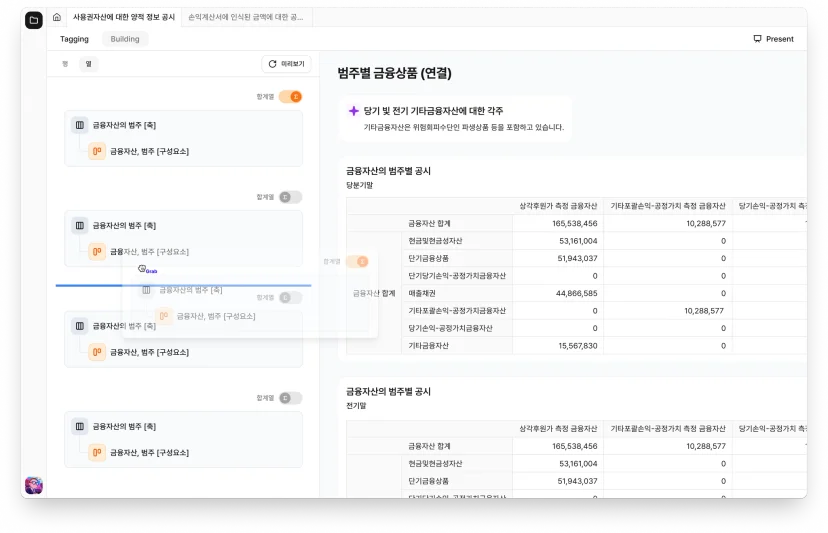
Task: Click the orange member icon in the last card
Action: [x=97, y=452]
